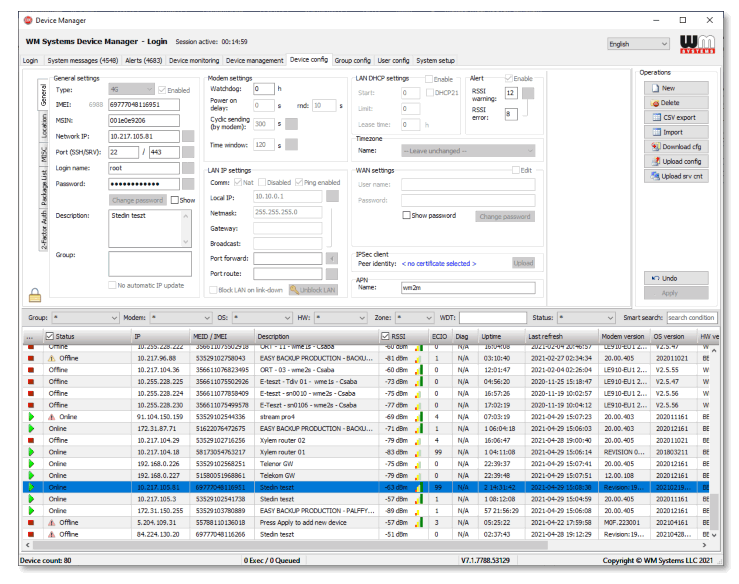Switch to Device management tab
739x584 pixels.
(255, 61)
